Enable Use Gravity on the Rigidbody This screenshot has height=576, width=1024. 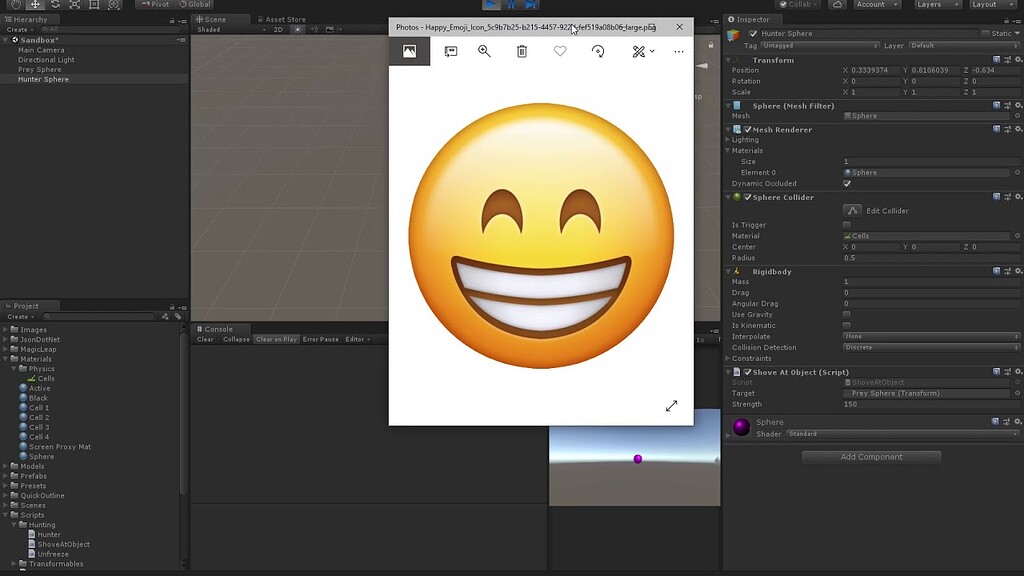pyautogui.click(x=845, y=314)
